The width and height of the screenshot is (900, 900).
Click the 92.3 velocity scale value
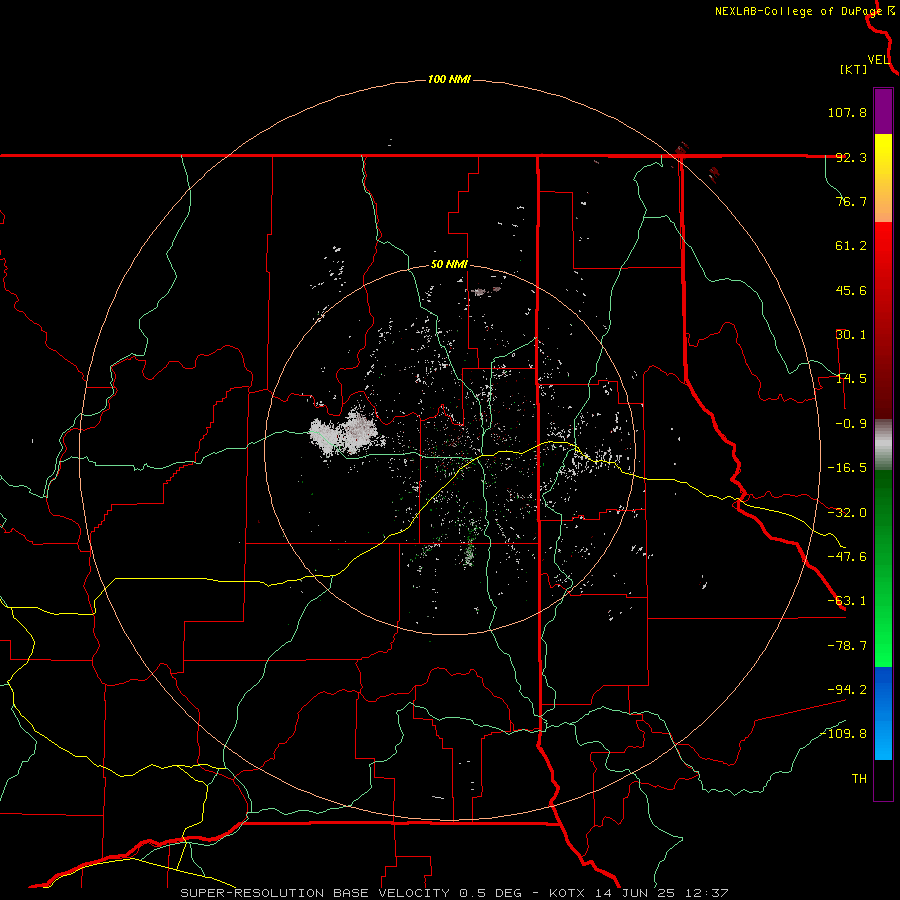(851, 157)
